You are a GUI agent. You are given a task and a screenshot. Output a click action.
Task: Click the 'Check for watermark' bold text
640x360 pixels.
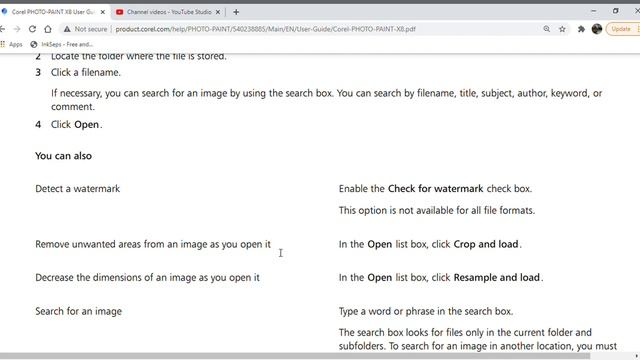coord(436,189)
